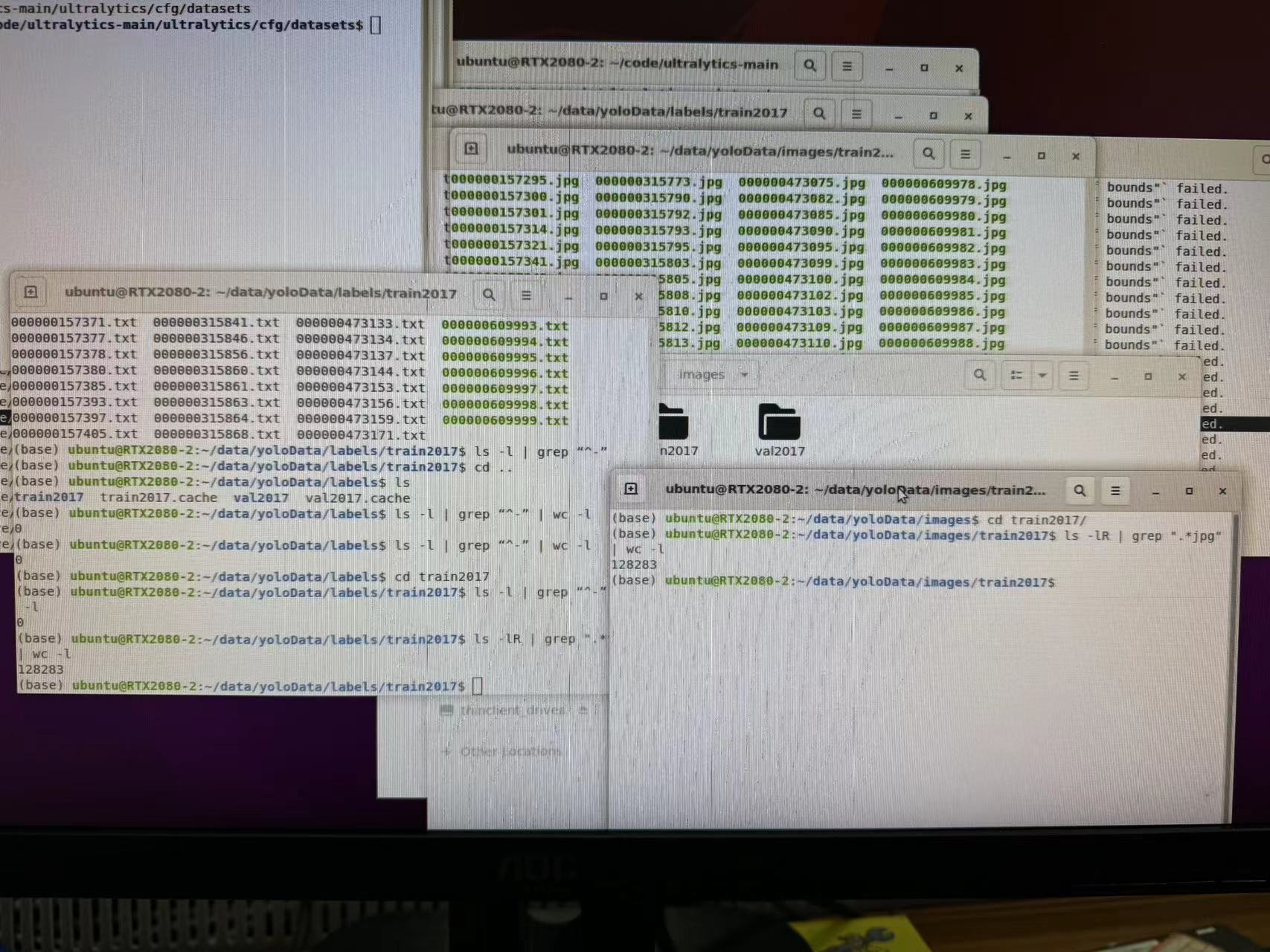
Task: Maximize the ultralytics-main terminal window
Action: point(924,68)
